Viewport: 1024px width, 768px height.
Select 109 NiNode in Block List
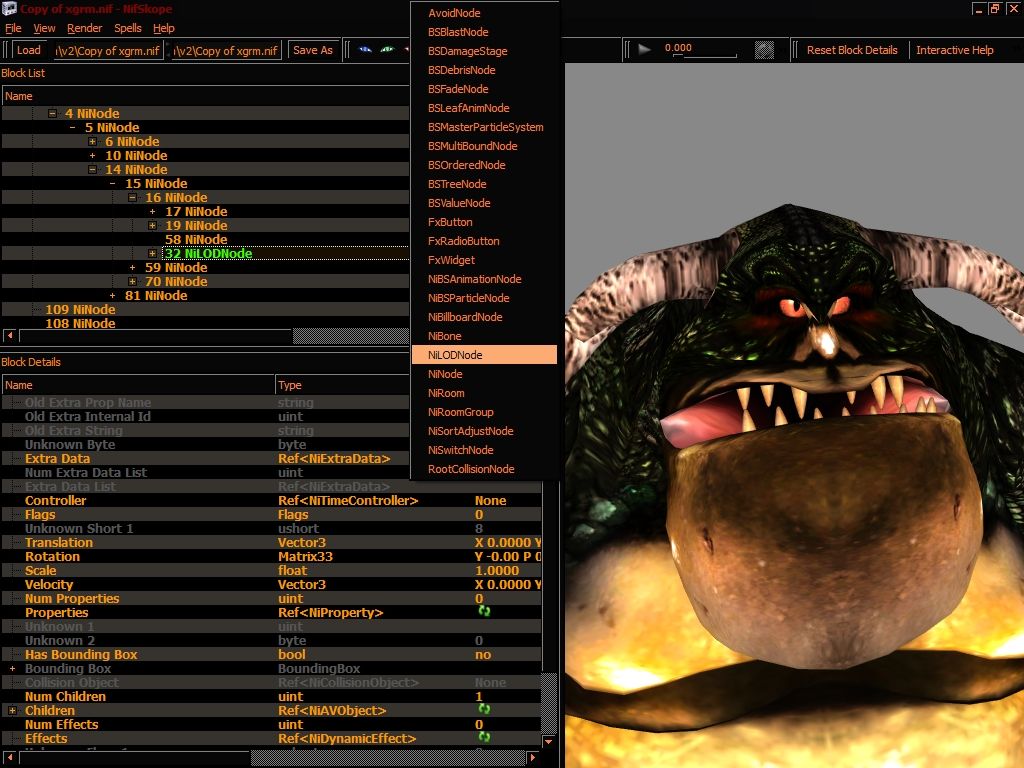[80, 310]
